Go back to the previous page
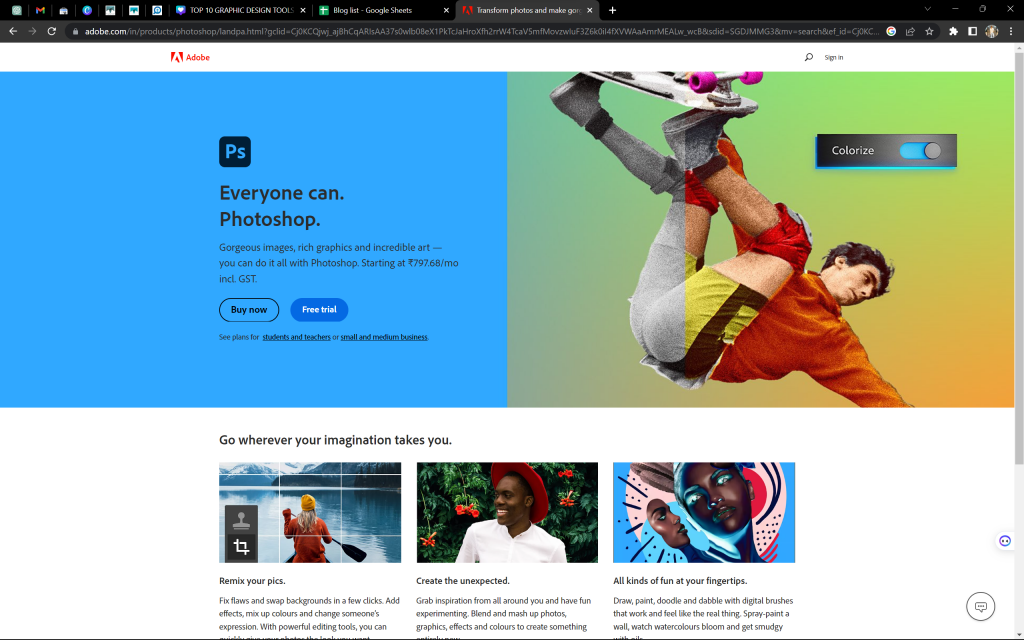Screen dimensions: 1024x640 13,31
